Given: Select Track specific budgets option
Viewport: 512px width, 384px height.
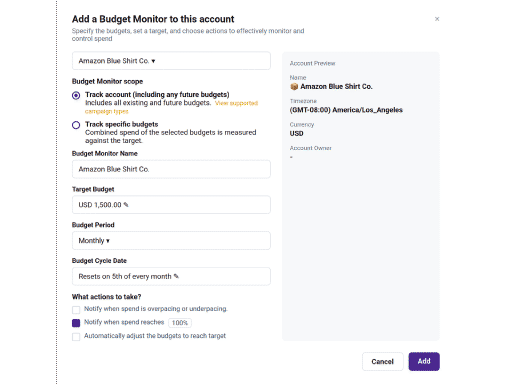Looking at the screenshot, I should pos(76,125).
